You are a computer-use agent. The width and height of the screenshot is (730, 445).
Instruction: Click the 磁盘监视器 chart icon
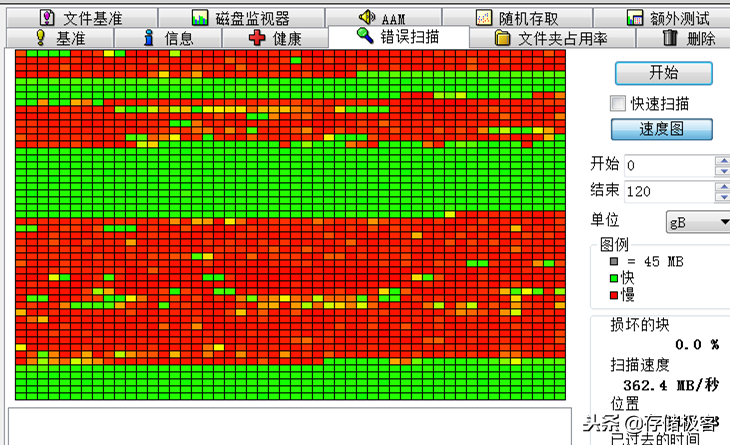coord(200,18)
